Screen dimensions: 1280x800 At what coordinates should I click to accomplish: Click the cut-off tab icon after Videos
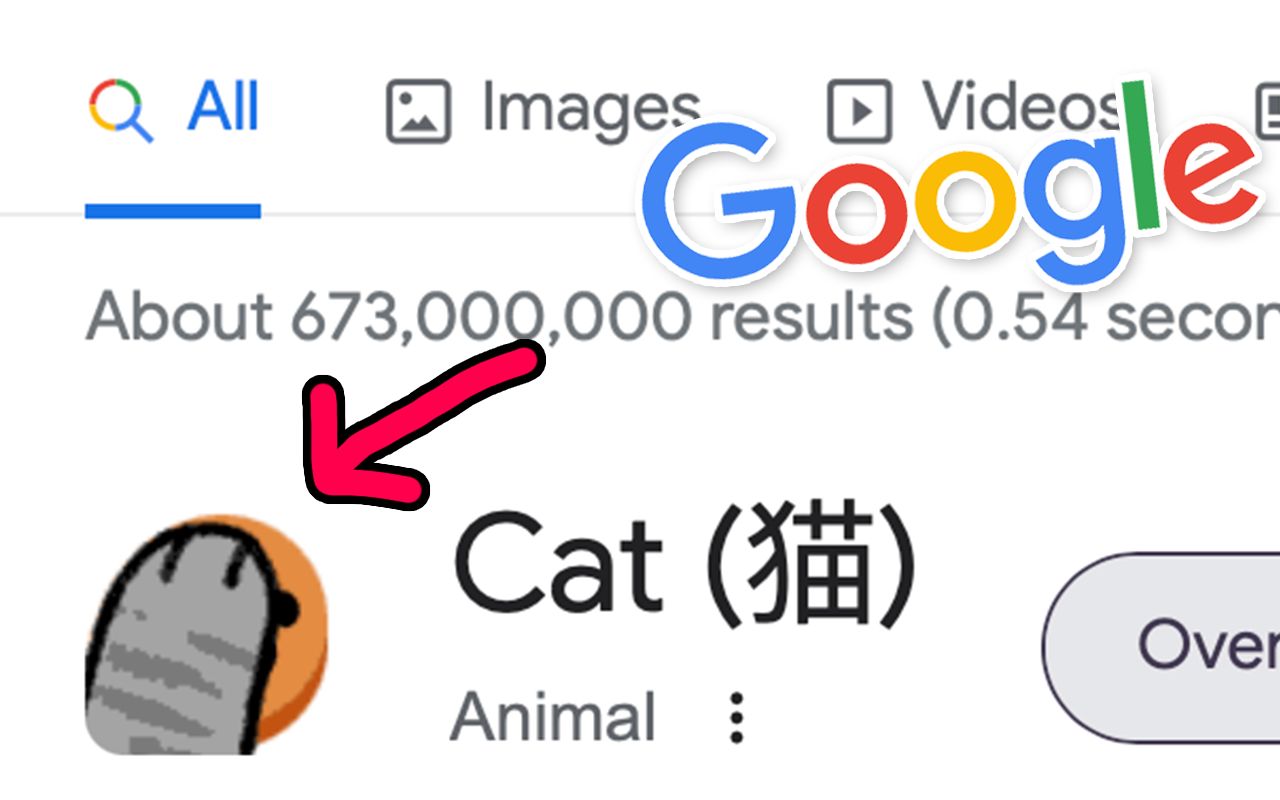[x=1267, y=110]
